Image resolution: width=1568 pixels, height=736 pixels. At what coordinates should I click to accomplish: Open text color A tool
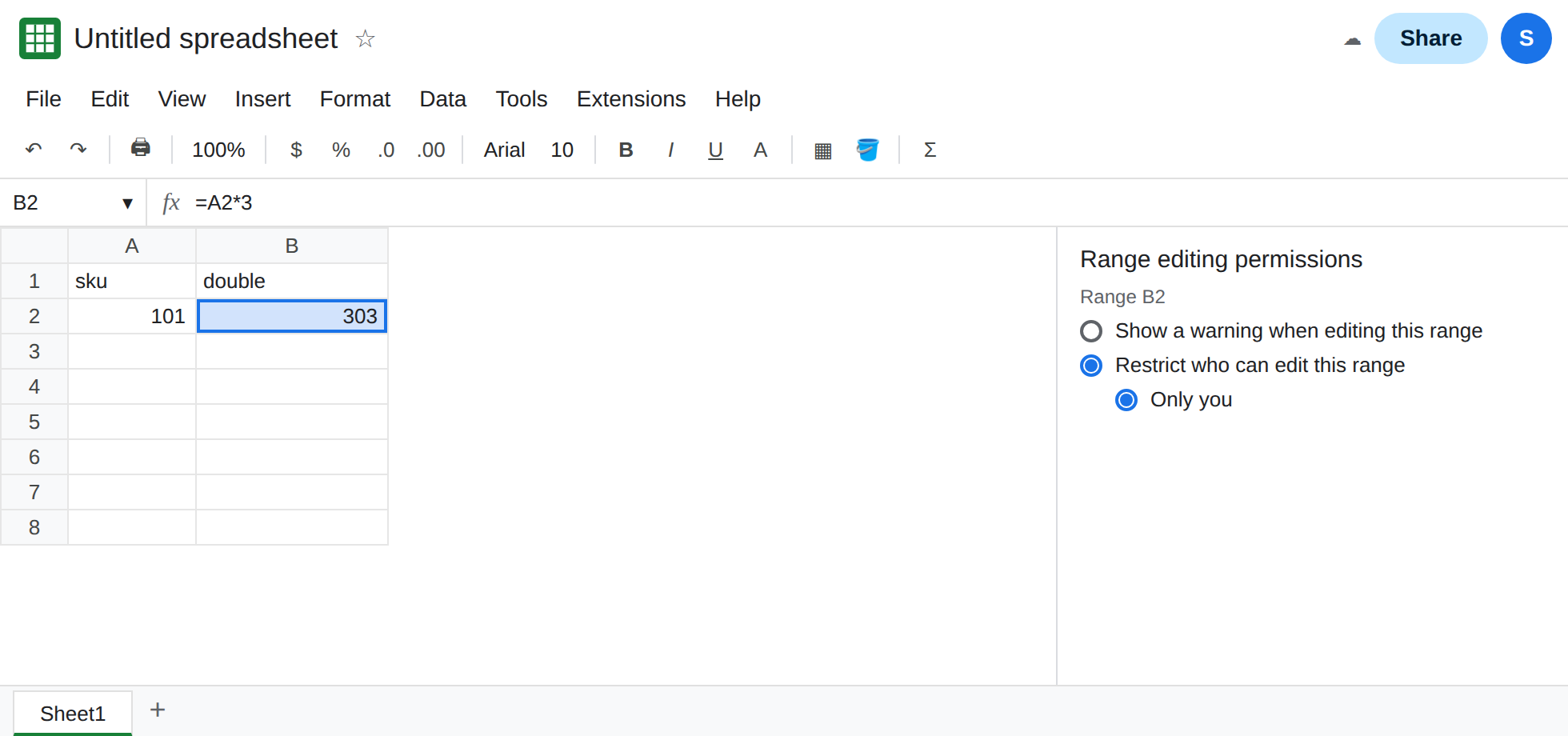coord(760,150)
